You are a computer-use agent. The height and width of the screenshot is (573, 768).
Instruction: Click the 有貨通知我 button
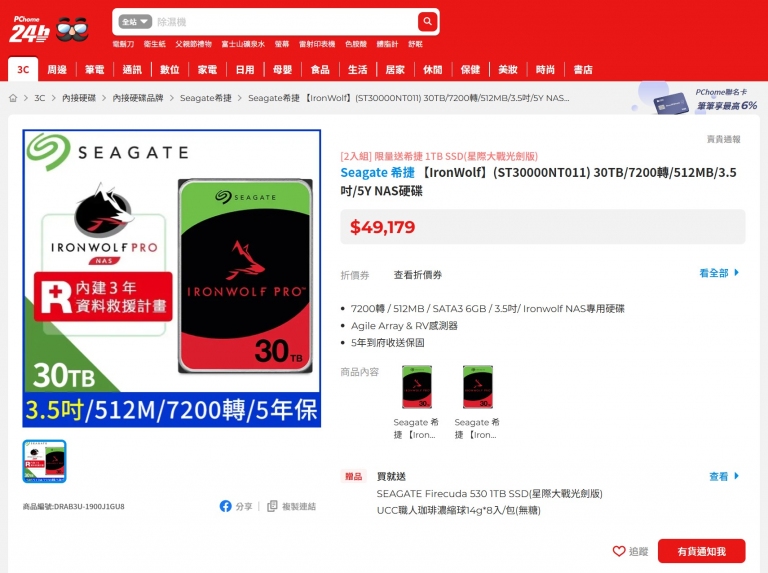701,551
